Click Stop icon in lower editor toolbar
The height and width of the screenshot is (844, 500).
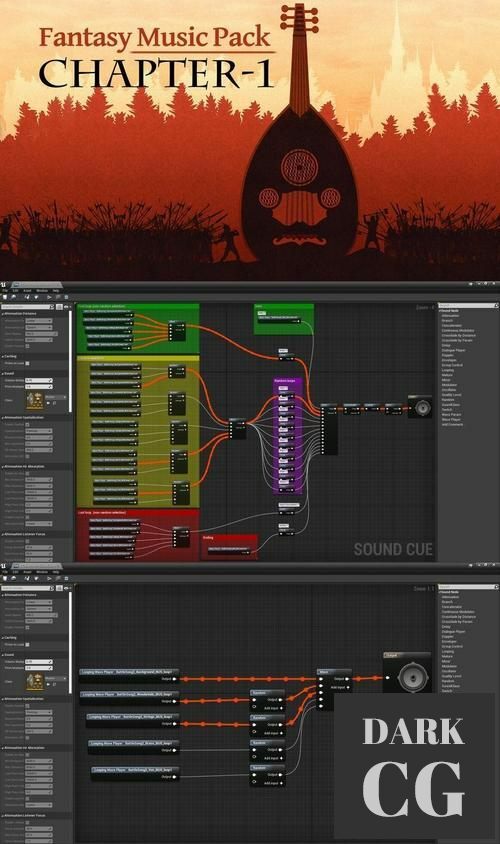tap(66, 578)
